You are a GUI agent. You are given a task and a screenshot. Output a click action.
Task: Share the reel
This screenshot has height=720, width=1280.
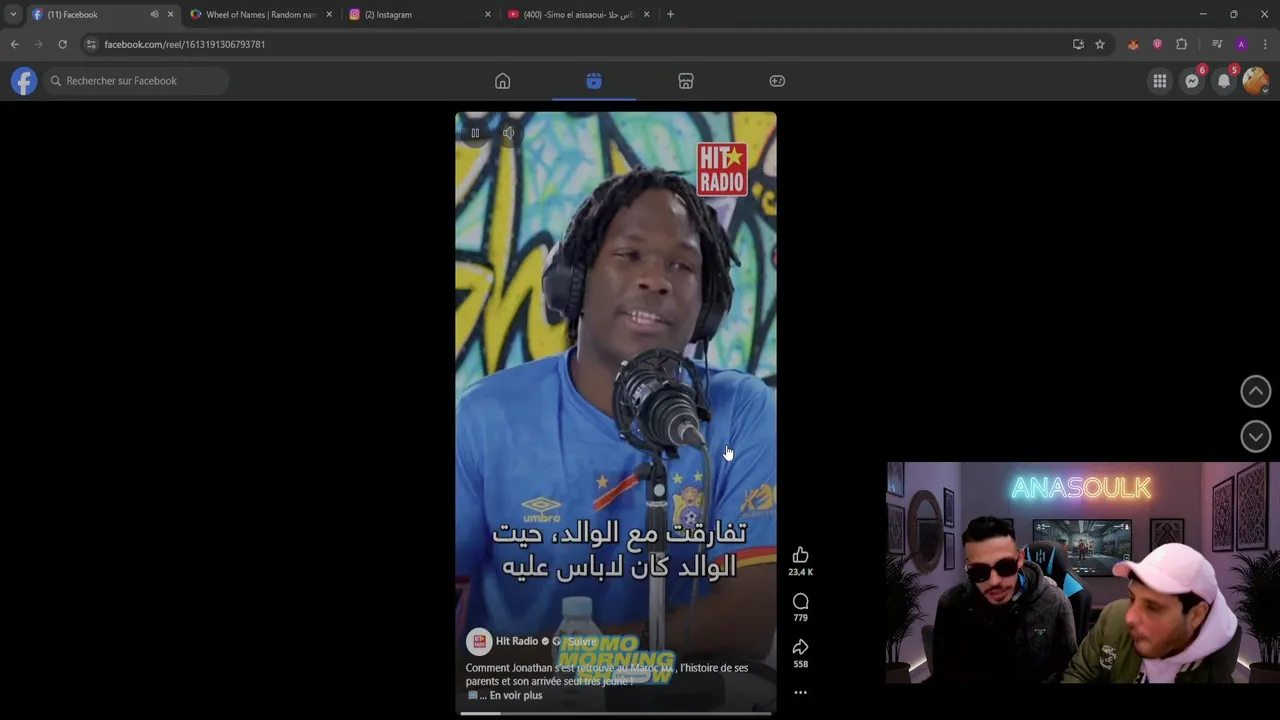800,647
